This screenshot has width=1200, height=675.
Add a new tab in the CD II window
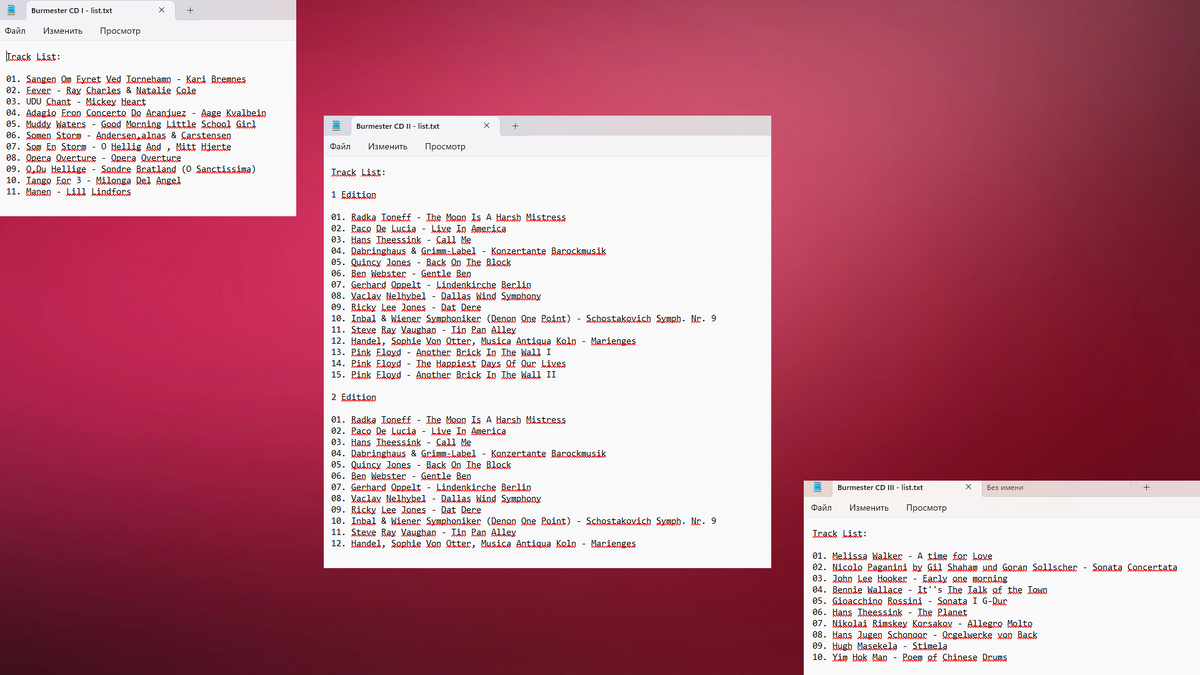pos(515,126)
